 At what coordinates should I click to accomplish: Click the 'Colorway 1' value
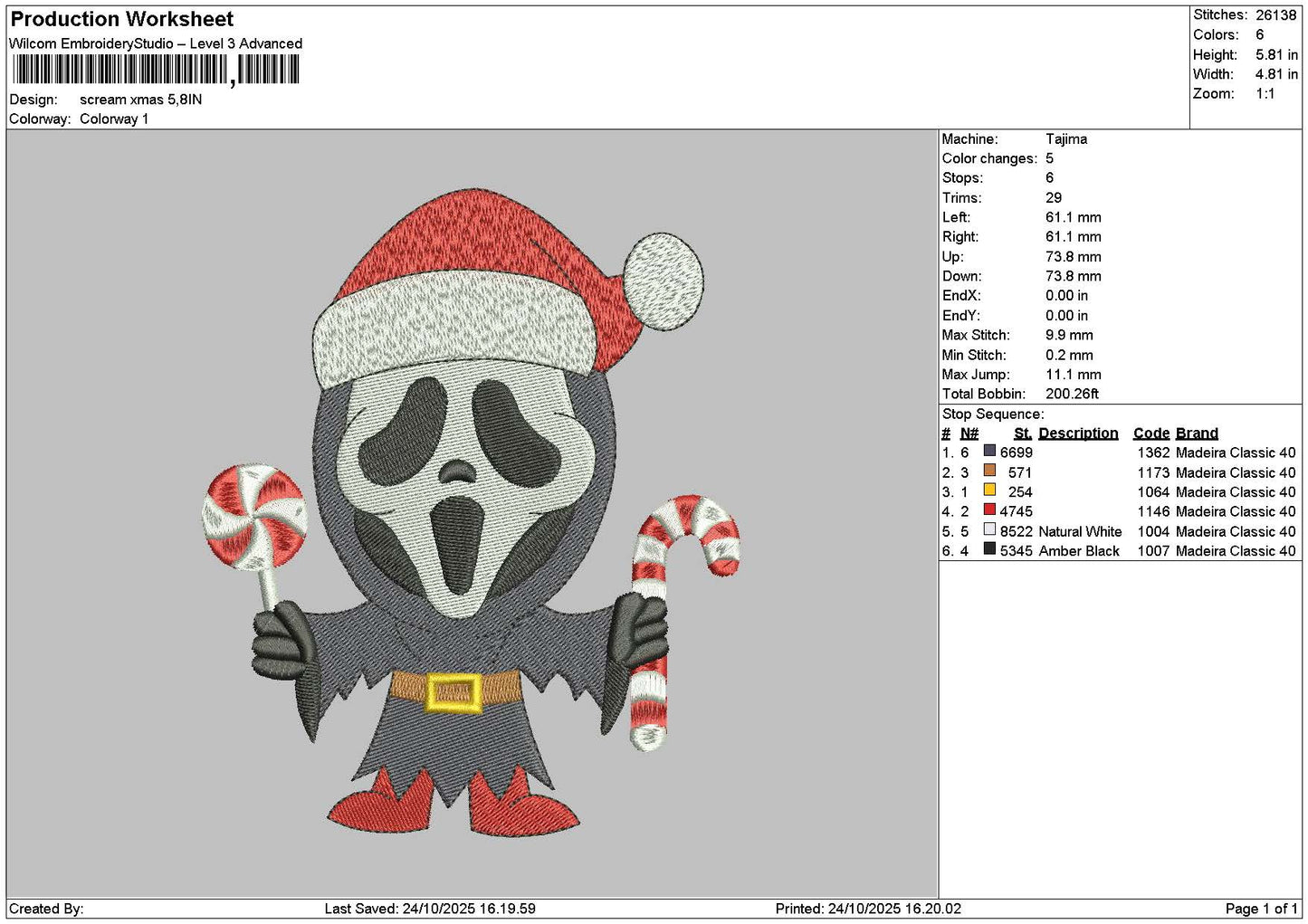tap(114, 119)
